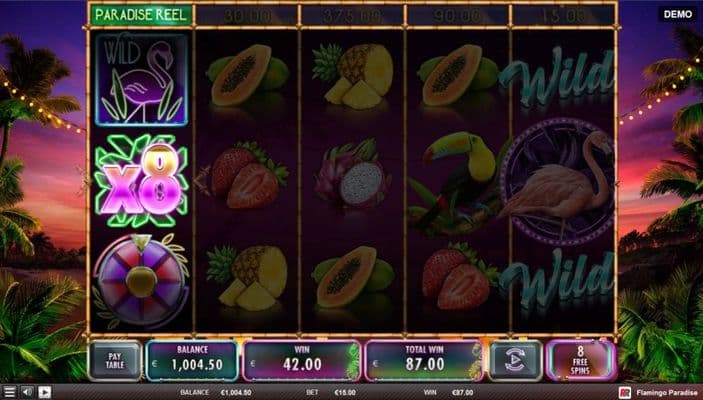Click the Flamingo Paradise logo icon
The width and height of the screenshot is (703, 400).
tap(625, 393)
